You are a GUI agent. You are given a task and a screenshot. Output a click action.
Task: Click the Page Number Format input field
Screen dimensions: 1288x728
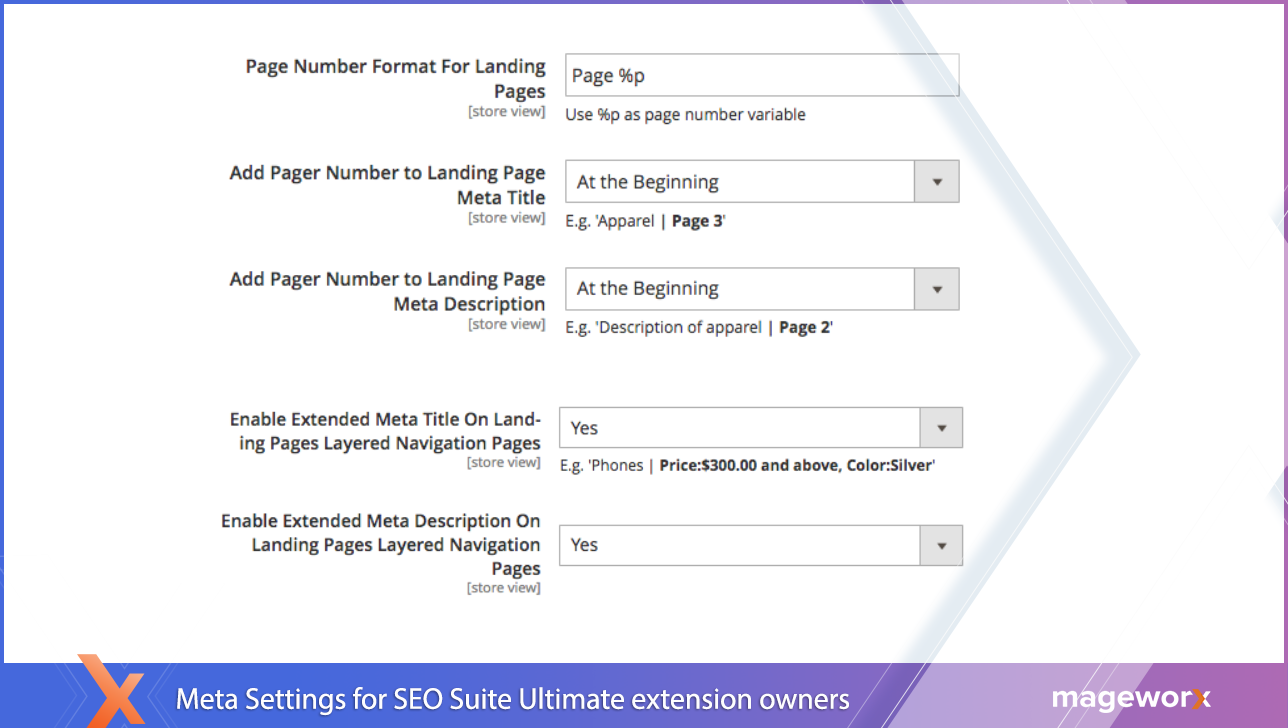pos(760,76)
